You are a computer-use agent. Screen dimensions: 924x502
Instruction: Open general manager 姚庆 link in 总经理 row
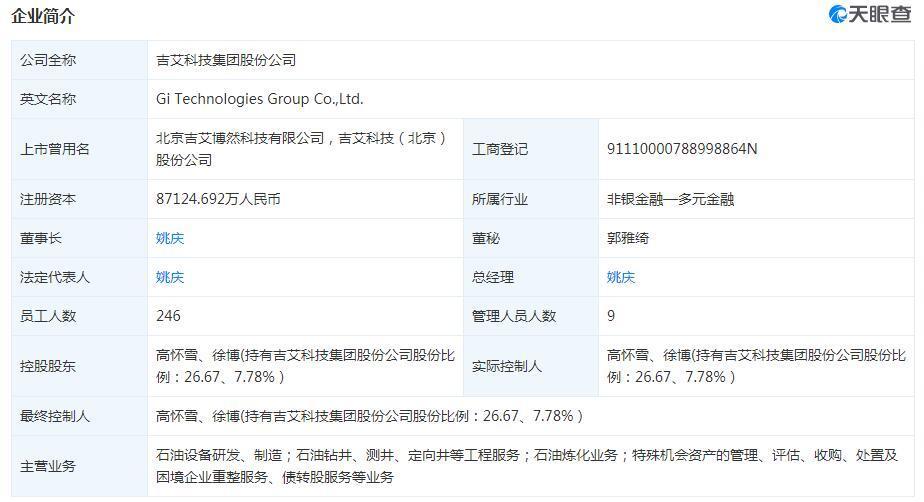pyautogui.click(x=621, y=277)
